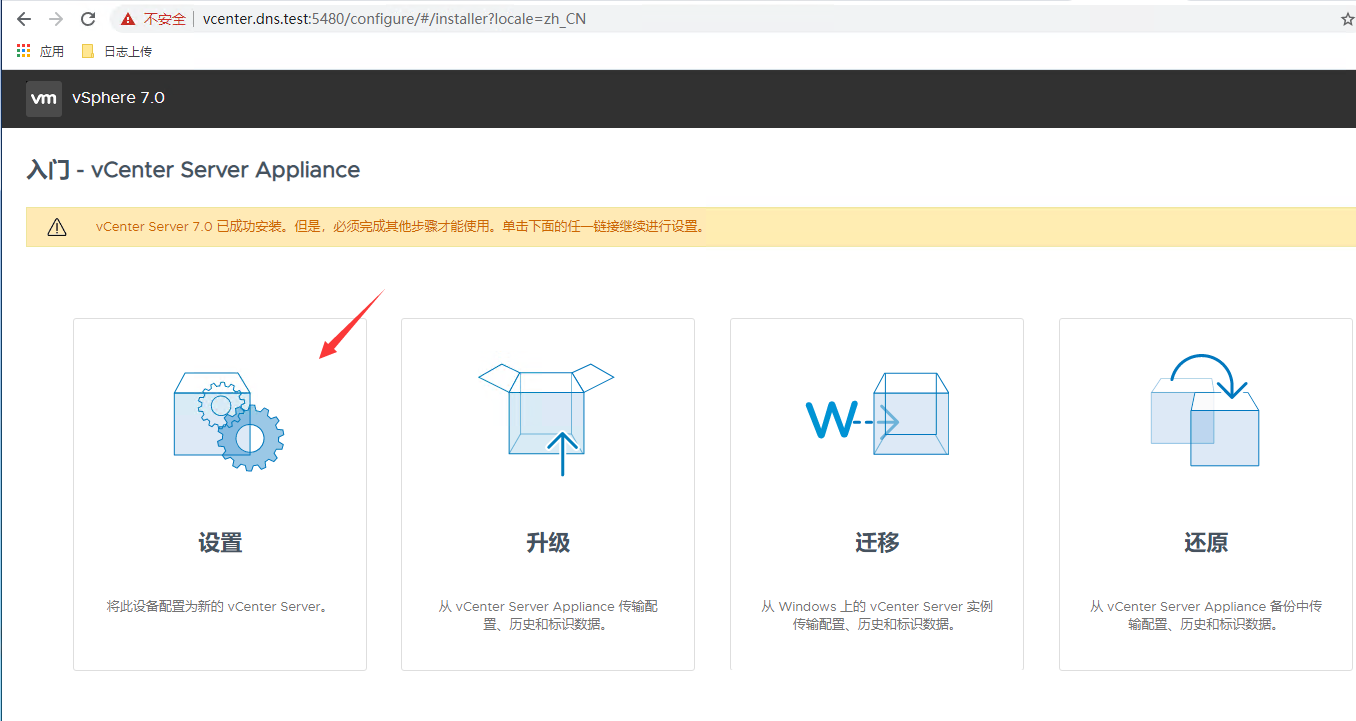Click the 设置 card title
Screen dimensions: 1356x721
[220, 543]
